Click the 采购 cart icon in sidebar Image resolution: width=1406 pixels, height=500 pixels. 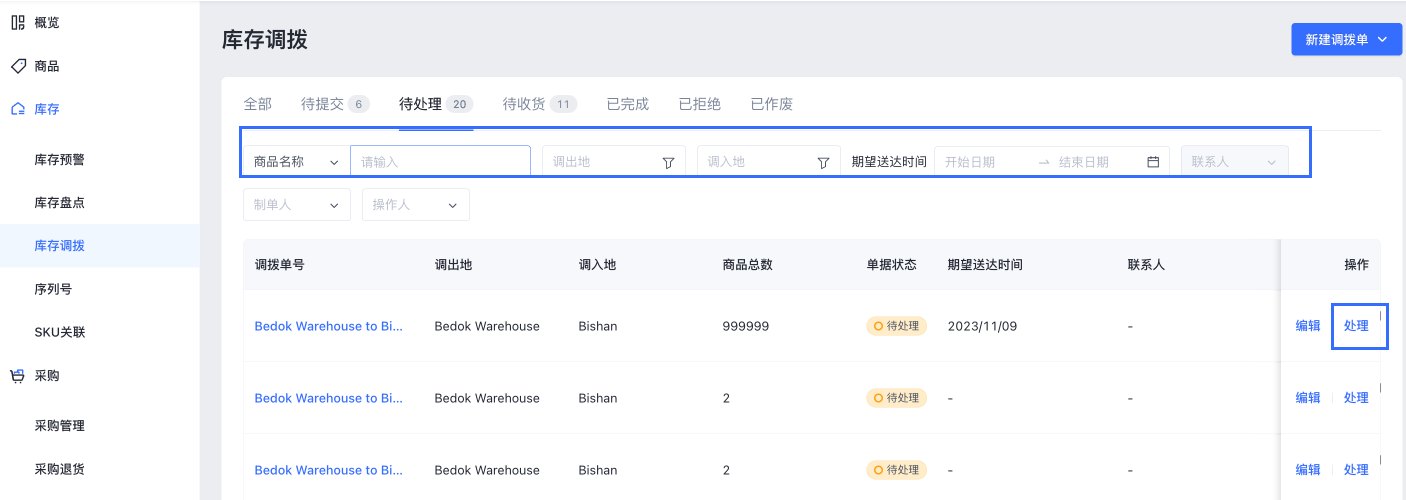click(18, 376)
